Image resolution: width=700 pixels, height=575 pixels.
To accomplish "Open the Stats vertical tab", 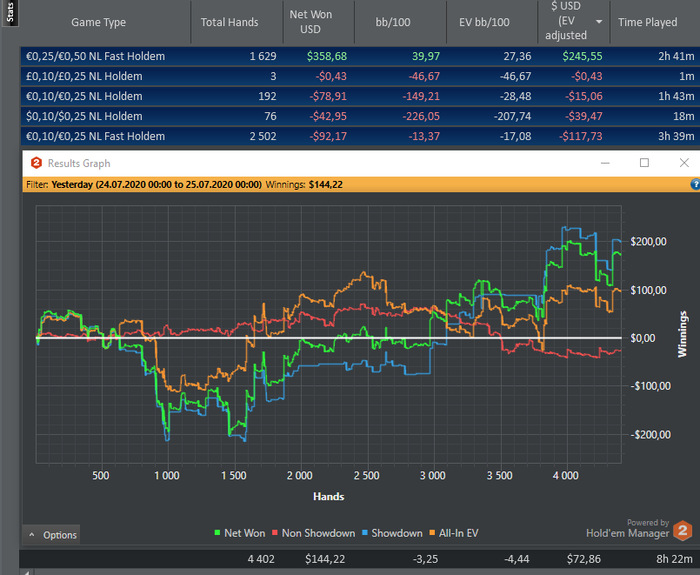I will [9, 13].
